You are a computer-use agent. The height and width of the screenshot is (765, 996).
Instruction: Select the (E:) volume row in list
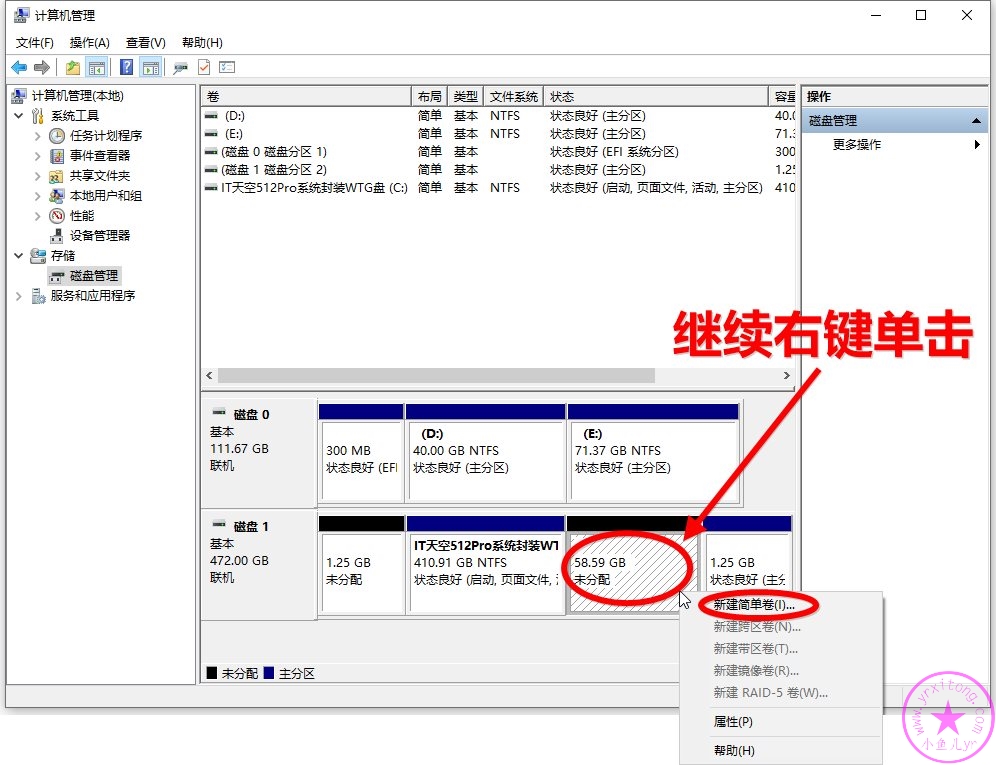click(499, 133)
